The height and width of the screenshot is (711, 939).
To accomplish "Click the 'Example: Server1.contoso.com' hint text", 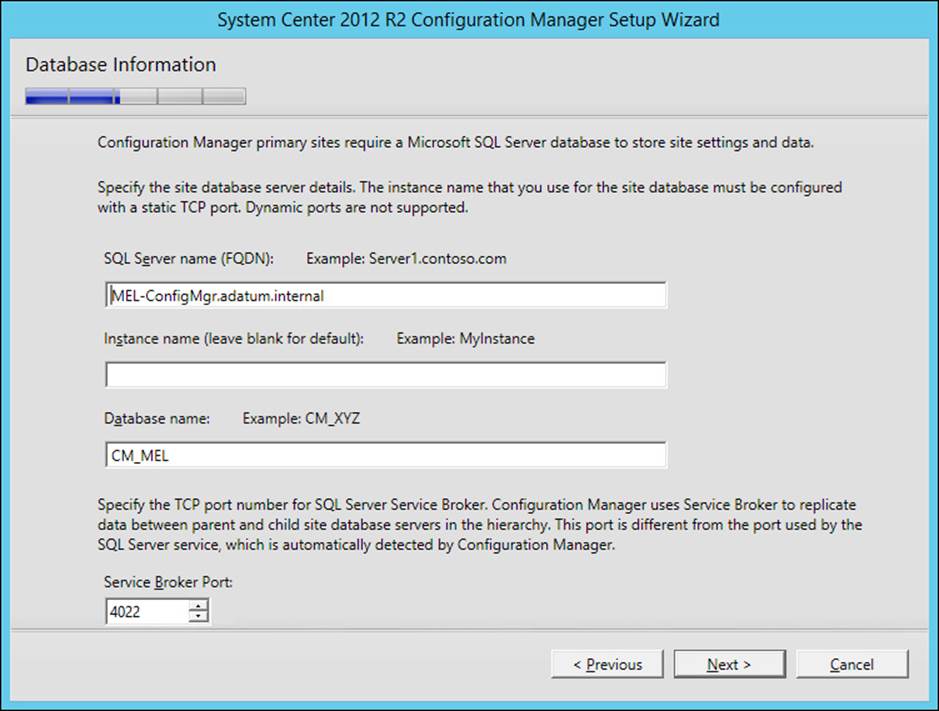I will pos(407,259).
